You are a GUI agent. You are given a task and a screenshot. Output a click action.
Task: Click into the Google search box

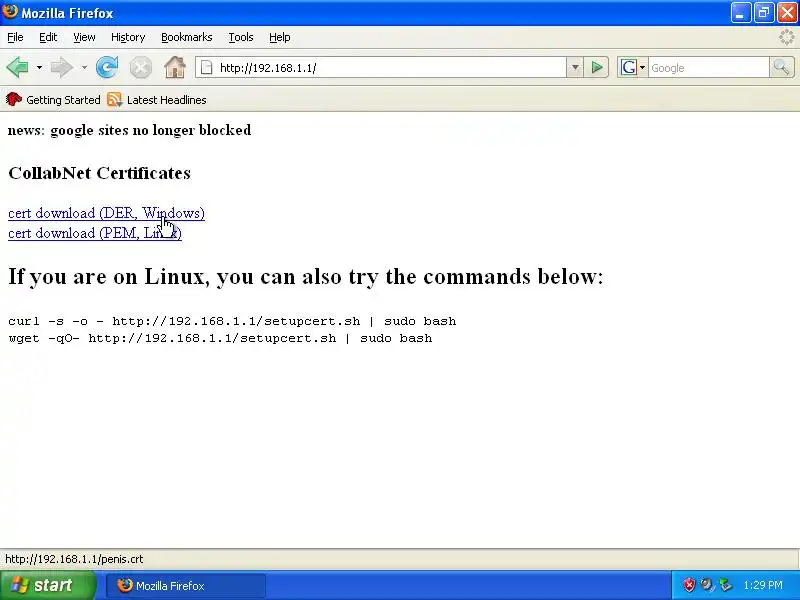pos(709,67)
